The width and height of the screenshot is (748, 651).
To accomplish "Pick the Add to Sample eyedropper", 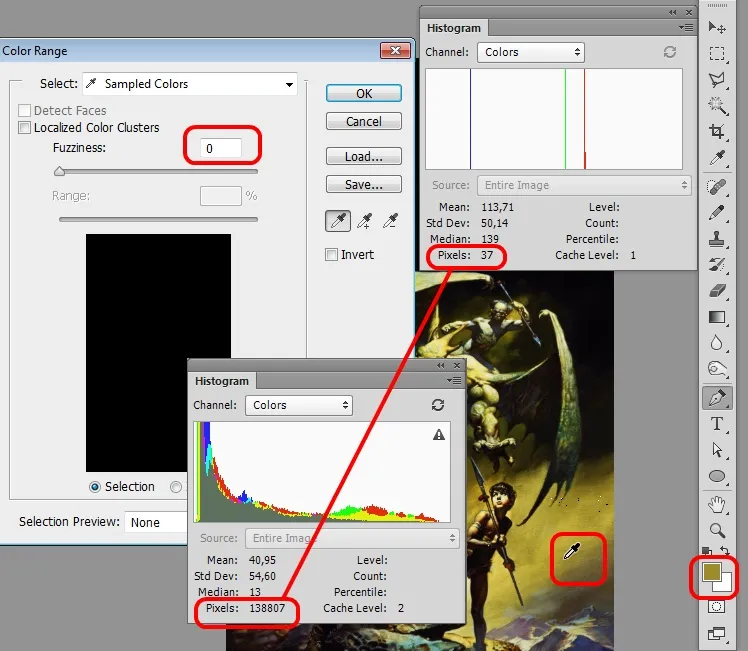I will click(x=364, y=221).
